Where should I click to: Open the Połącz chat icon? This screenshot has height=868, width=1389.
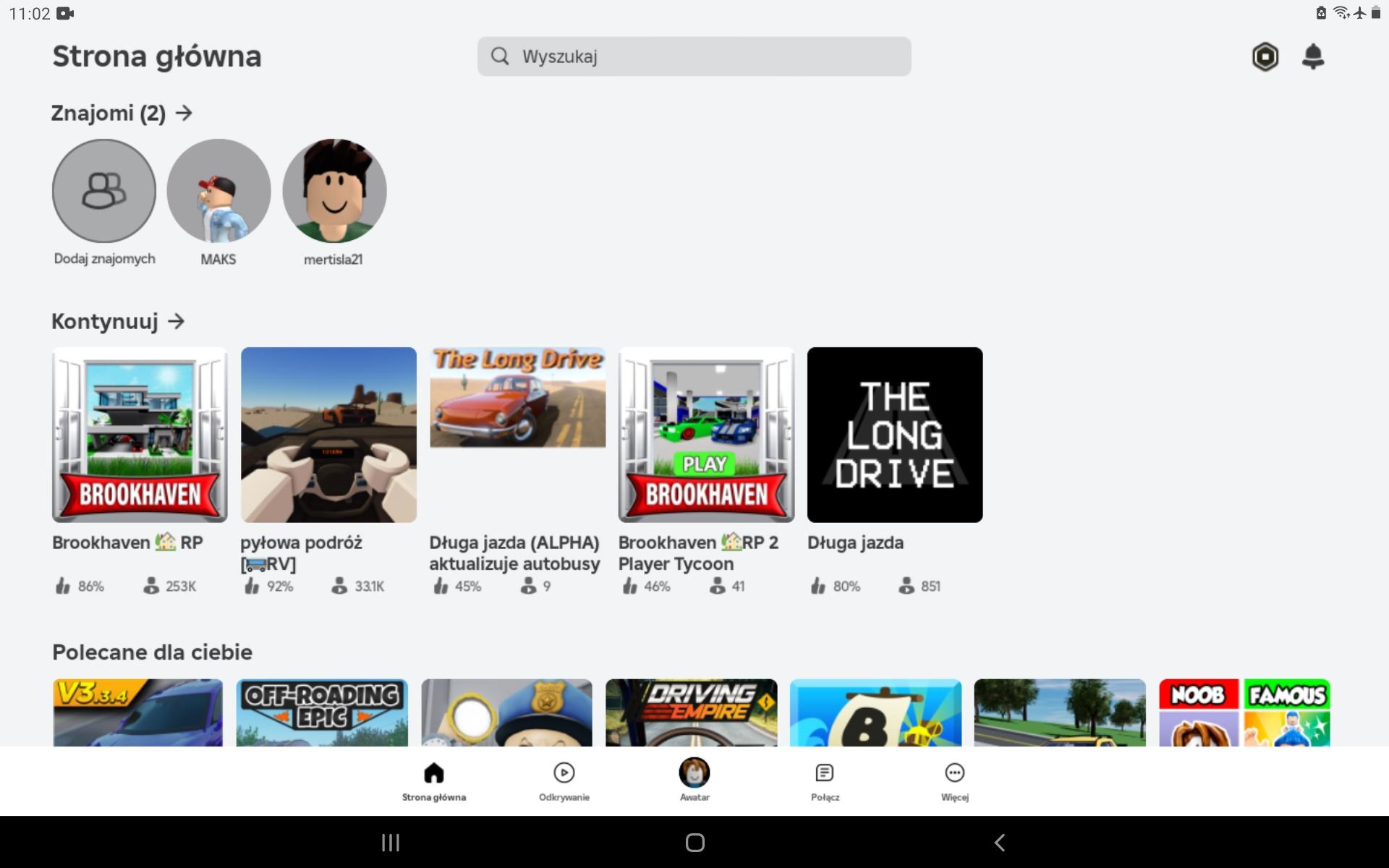click(x=825, y=773)
